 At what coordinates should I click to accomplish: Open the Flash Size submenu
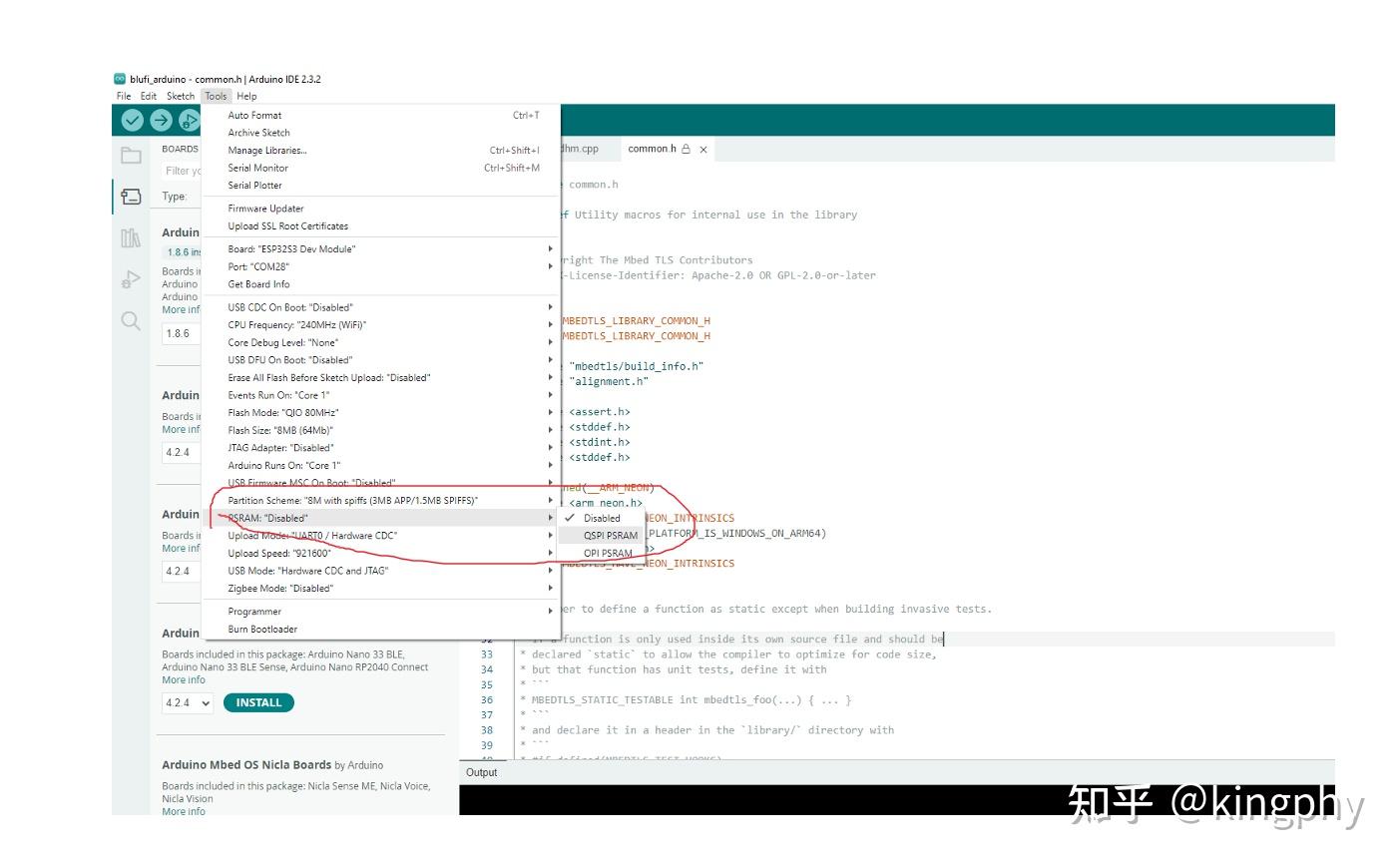[x=380, y=431]
